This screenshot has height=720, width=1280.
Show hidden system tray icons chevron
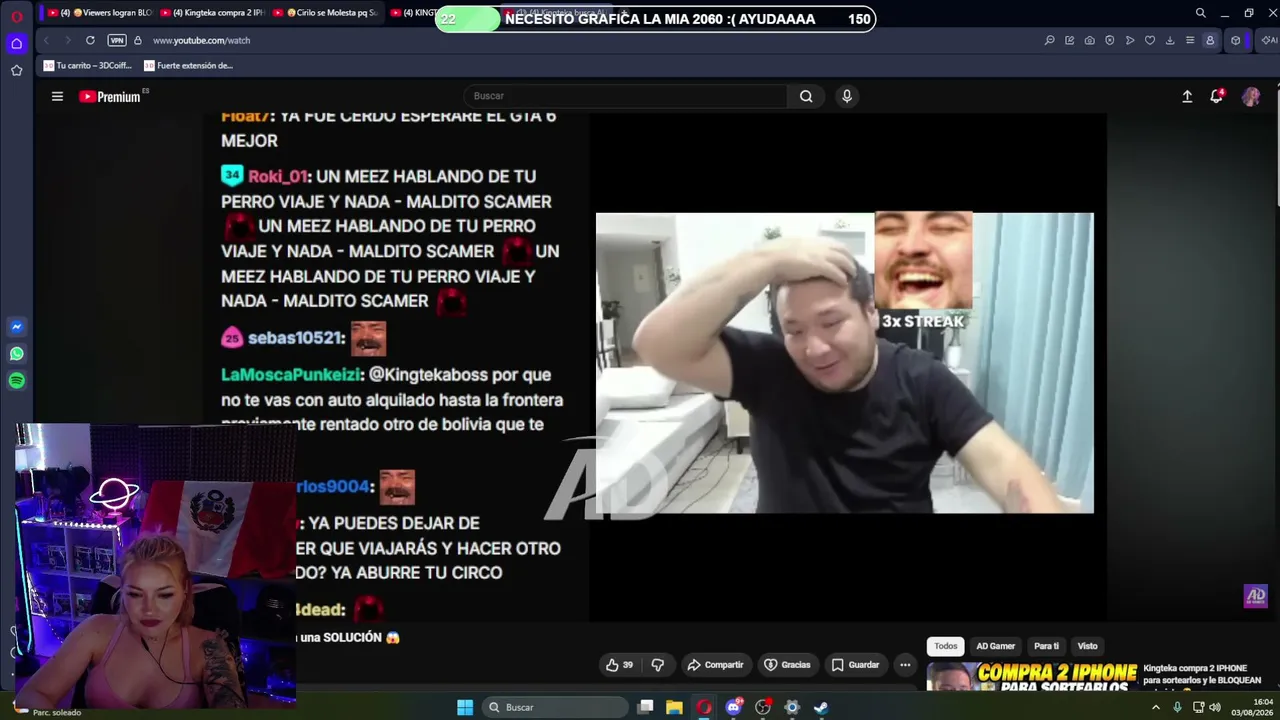pos(1156,707)
